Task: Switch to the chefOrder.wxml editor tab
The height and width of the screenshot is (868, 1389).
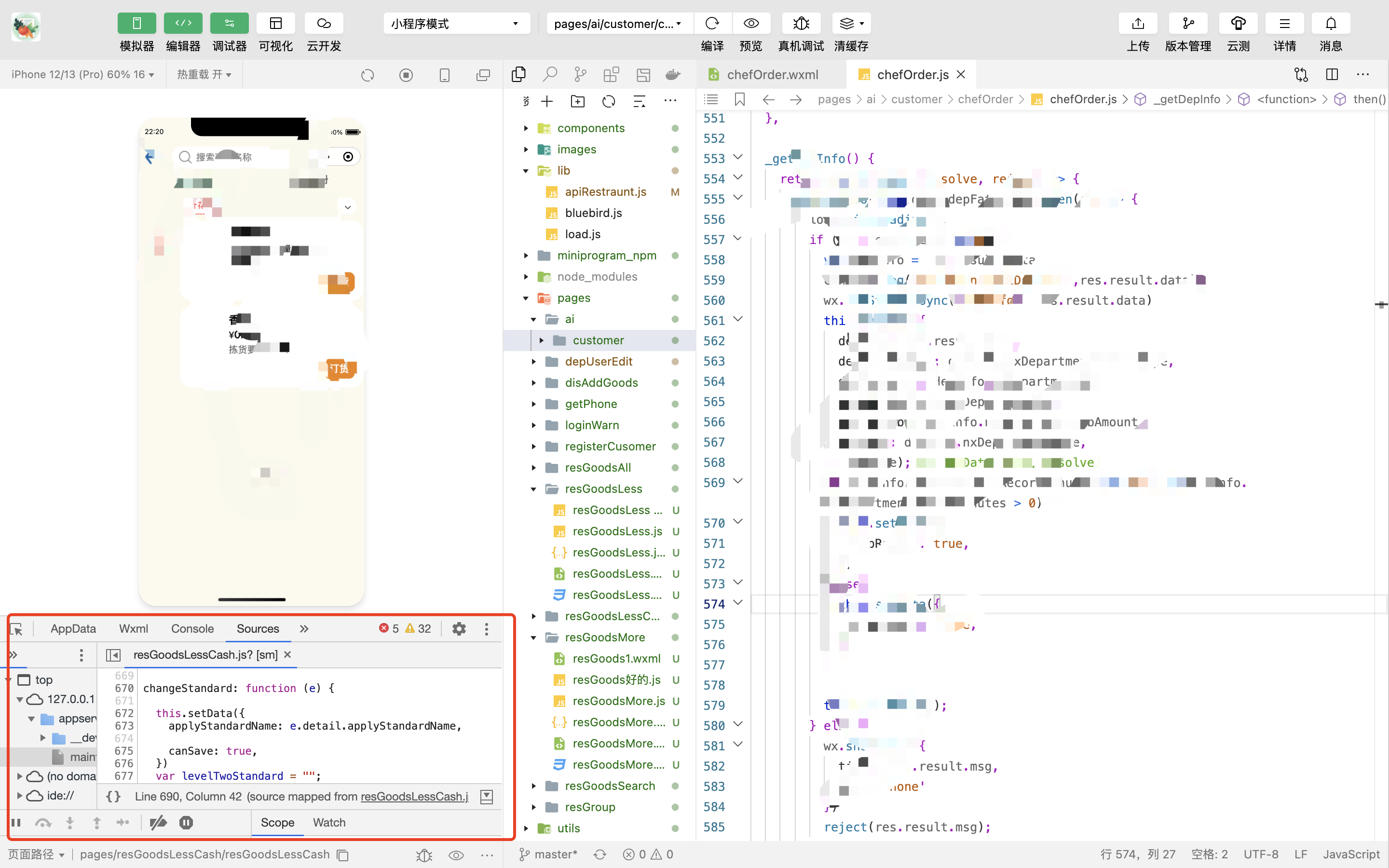Action: click(772, 75)
